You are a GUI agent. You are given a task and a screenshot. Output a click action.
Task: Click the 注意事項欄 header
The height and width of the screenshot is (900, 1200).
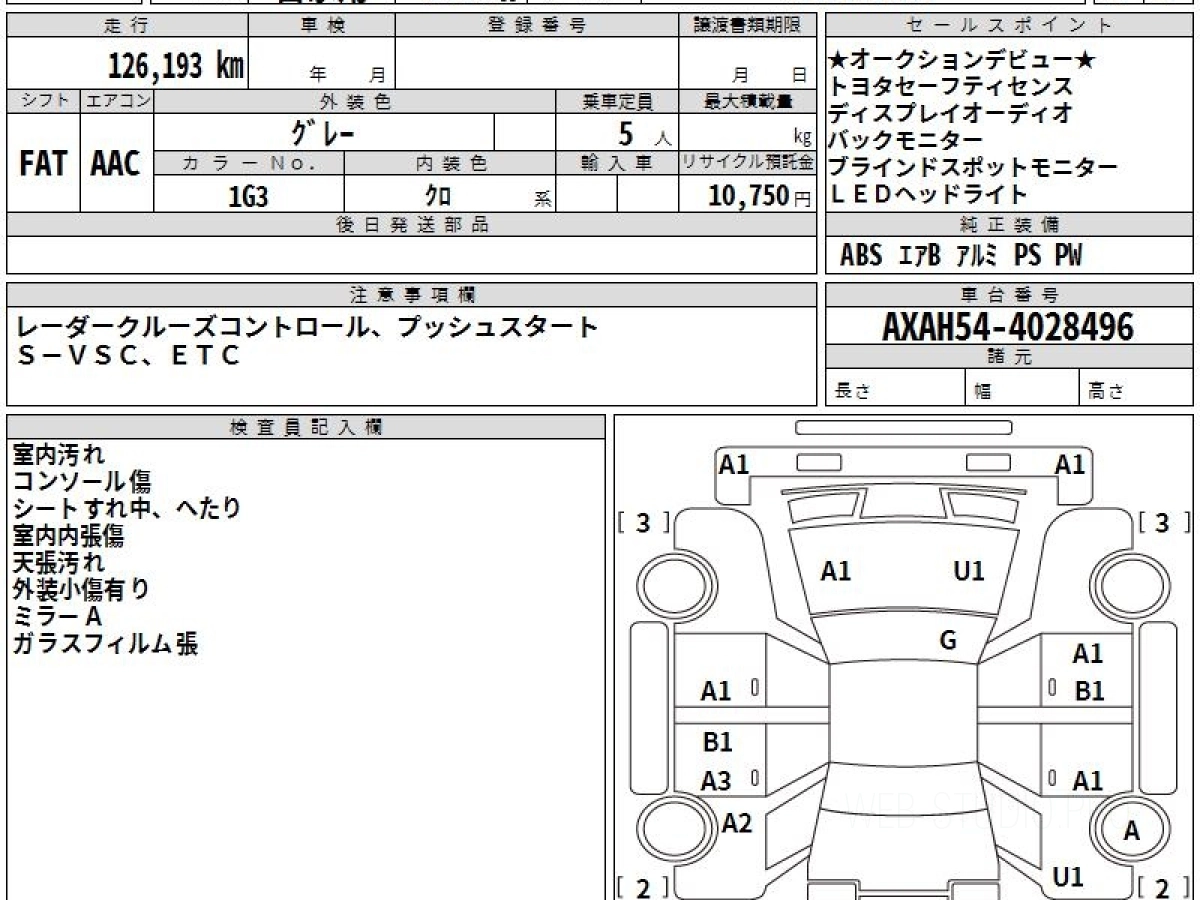point(411,295)
